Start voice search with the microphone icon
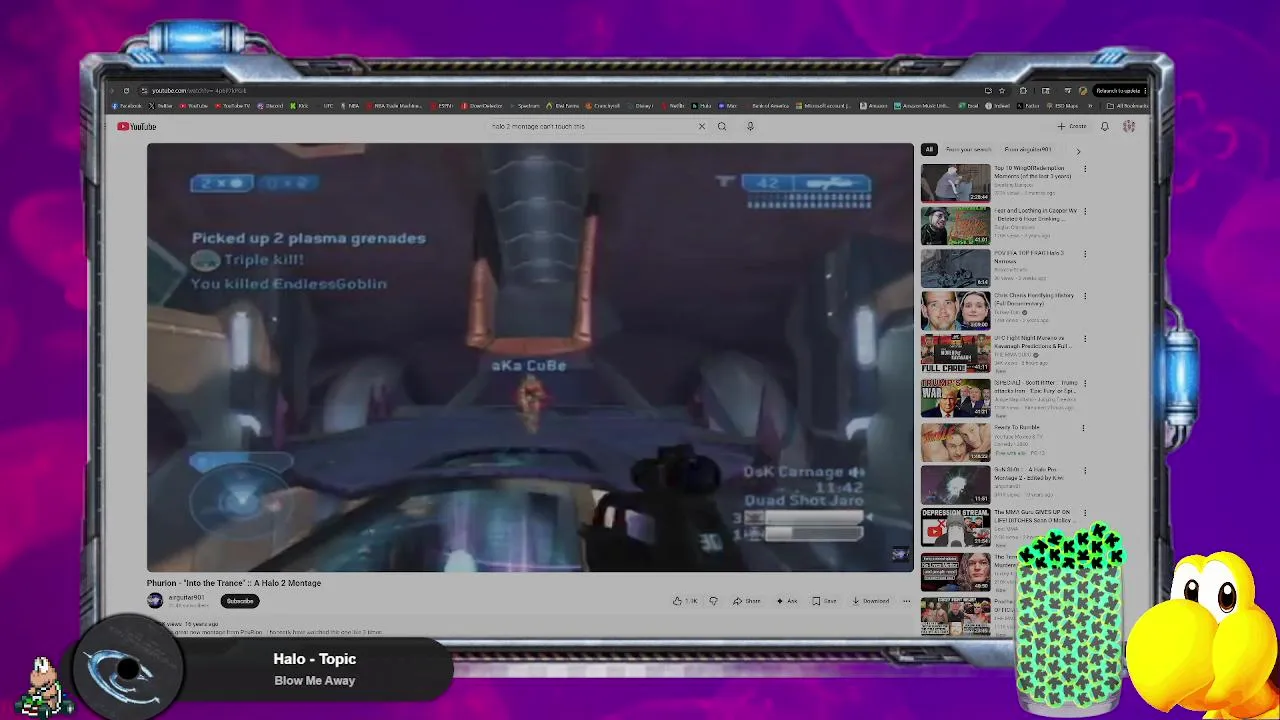The width and height of the screenshot is (1280, 720). click(750, 126)
